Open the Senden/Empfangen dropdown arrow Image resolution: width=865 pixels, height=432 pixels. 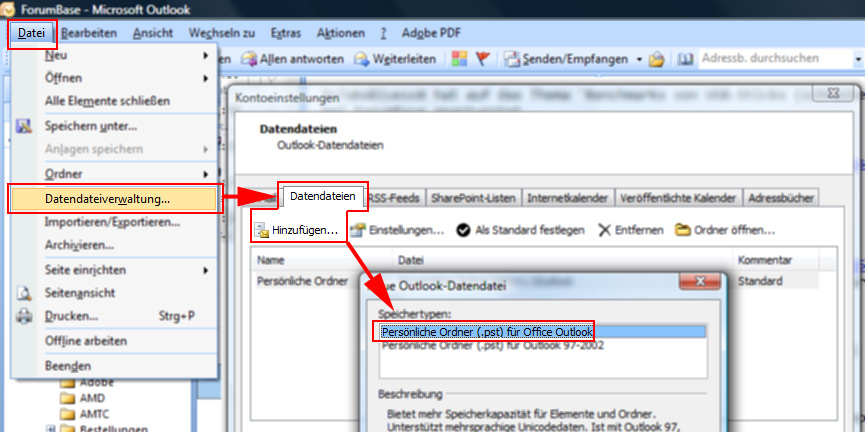(x=639, y=59)
